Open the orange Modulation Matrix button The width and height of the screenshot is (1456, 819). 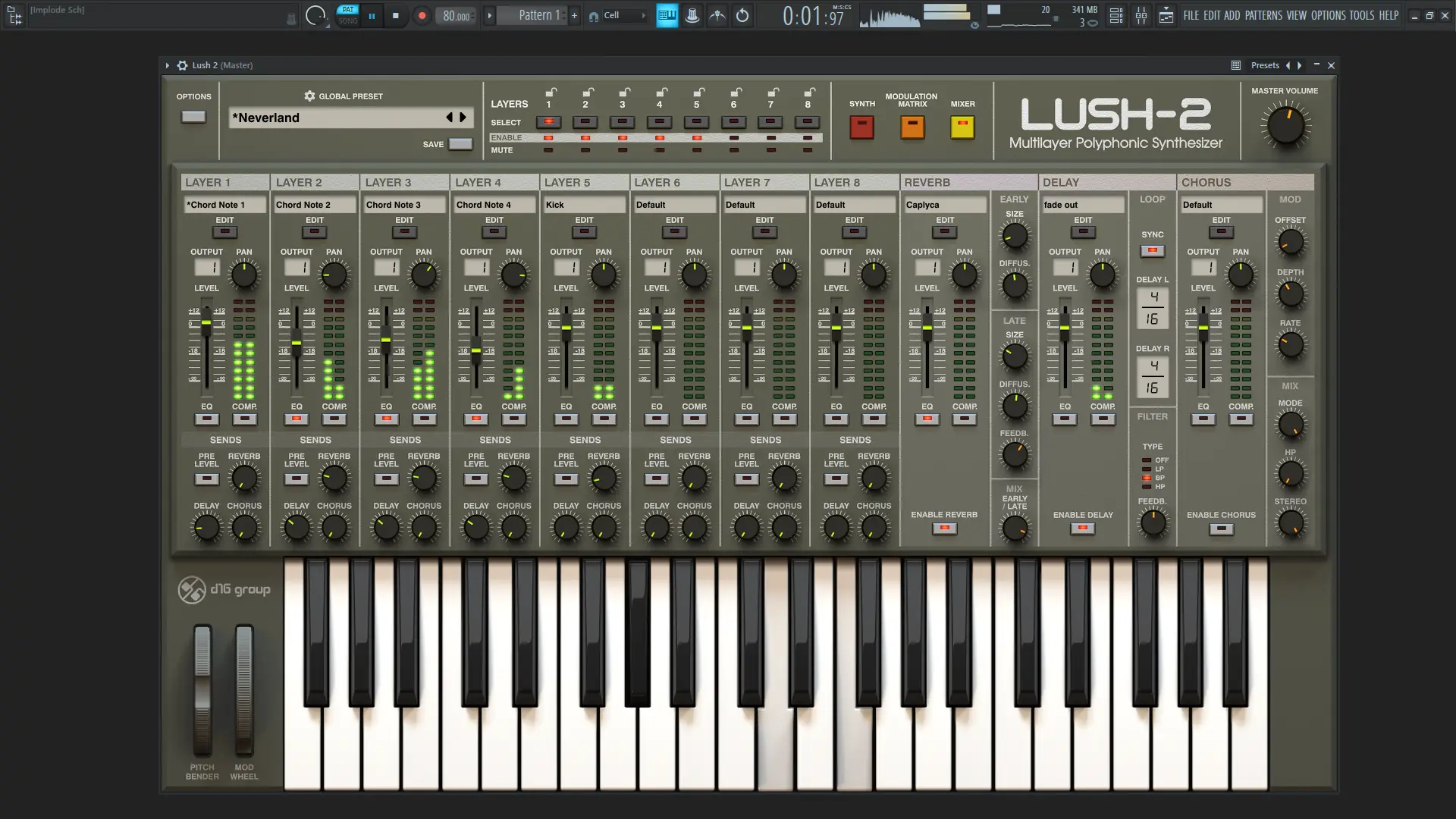point(912,127)
